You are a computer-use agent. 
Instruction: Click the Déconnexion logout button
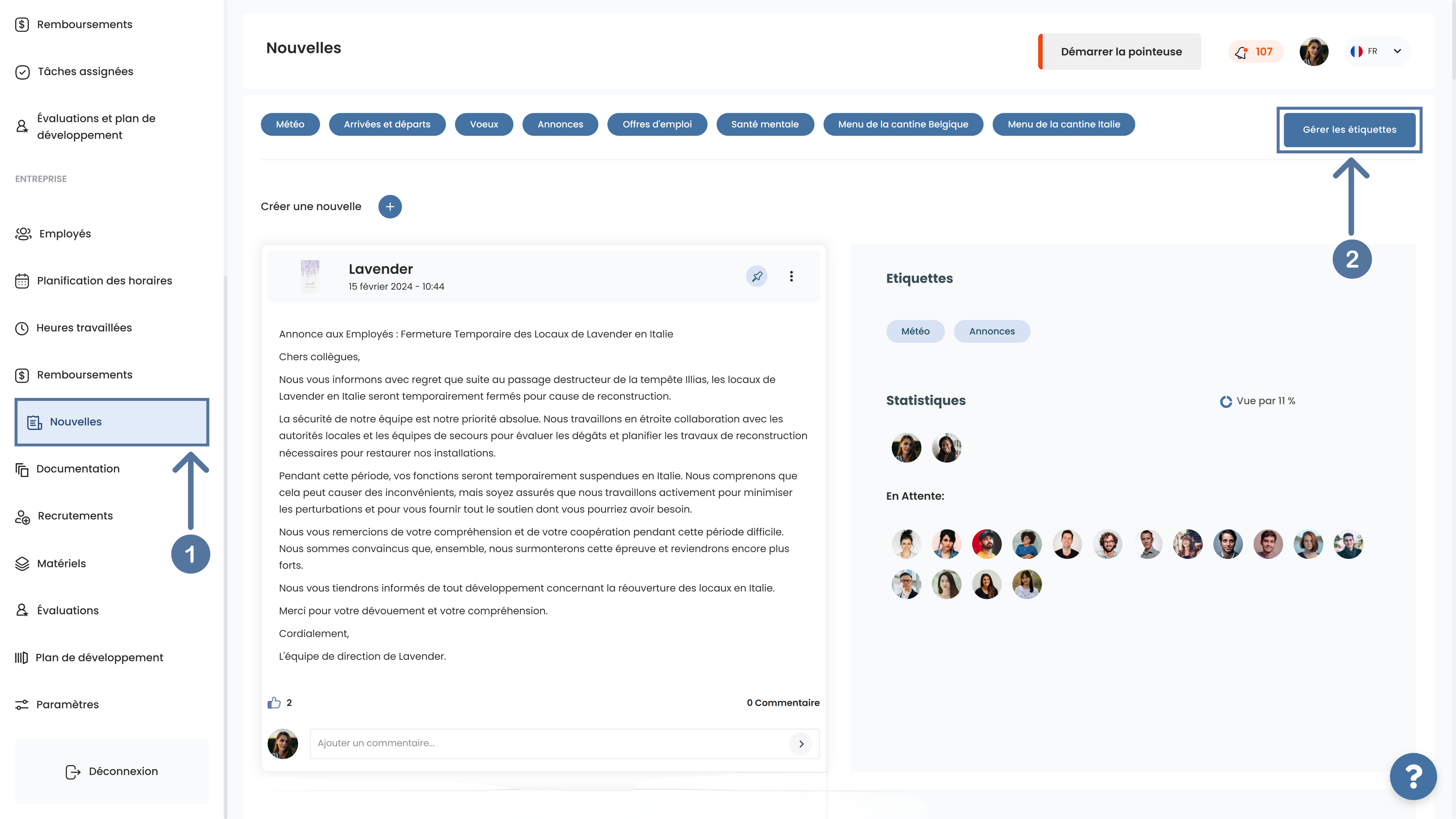[x=112, y=771]
